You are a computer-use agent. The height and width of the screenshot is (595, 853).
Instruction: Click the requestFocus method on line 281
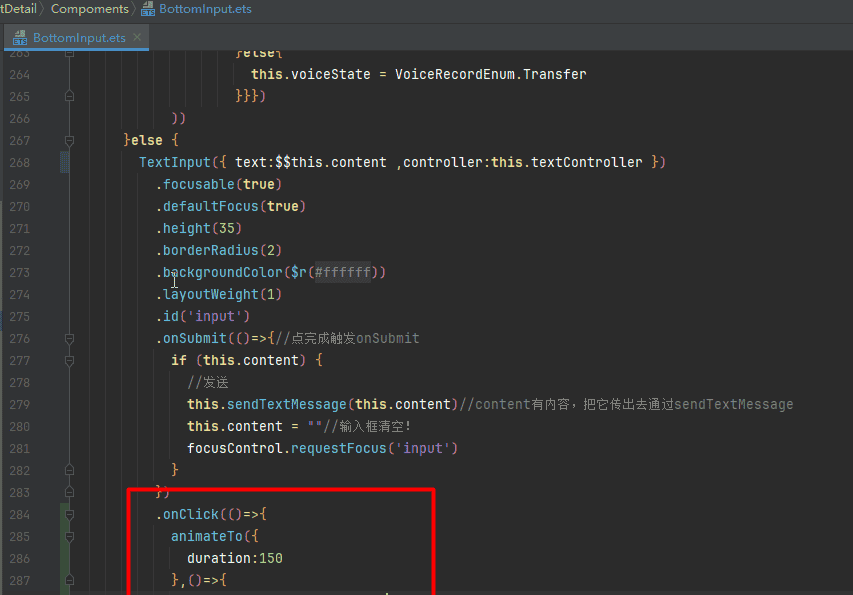pyautogui.click(x=343, y=448)
